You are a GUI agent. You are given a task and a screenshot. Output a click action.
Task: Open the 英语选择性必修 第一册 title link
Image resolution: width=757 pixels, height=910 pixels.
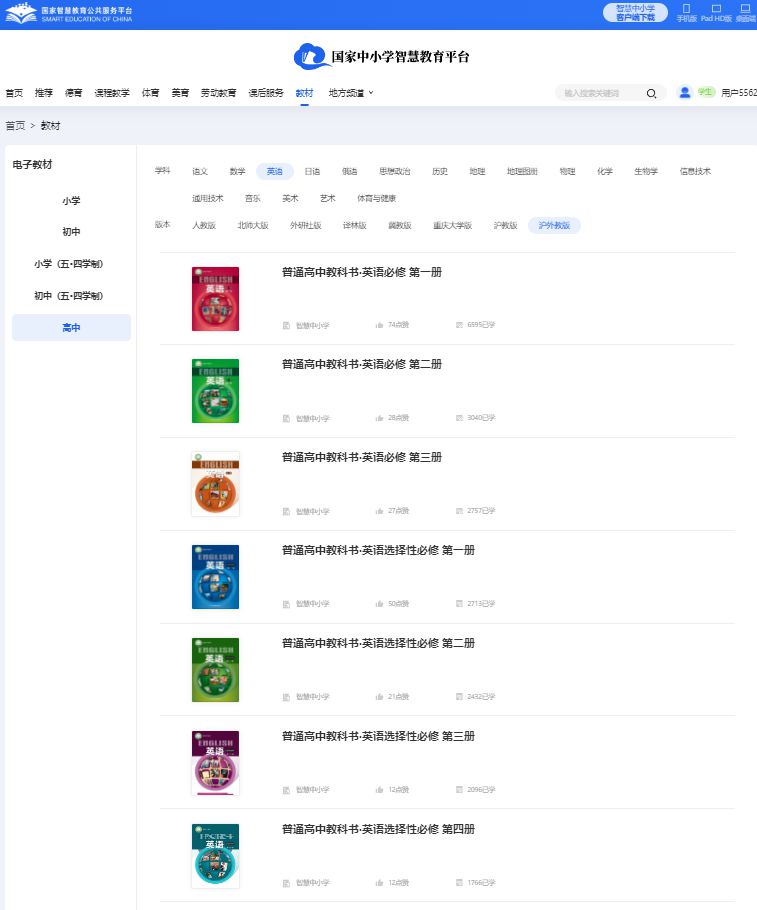point(378,550)
